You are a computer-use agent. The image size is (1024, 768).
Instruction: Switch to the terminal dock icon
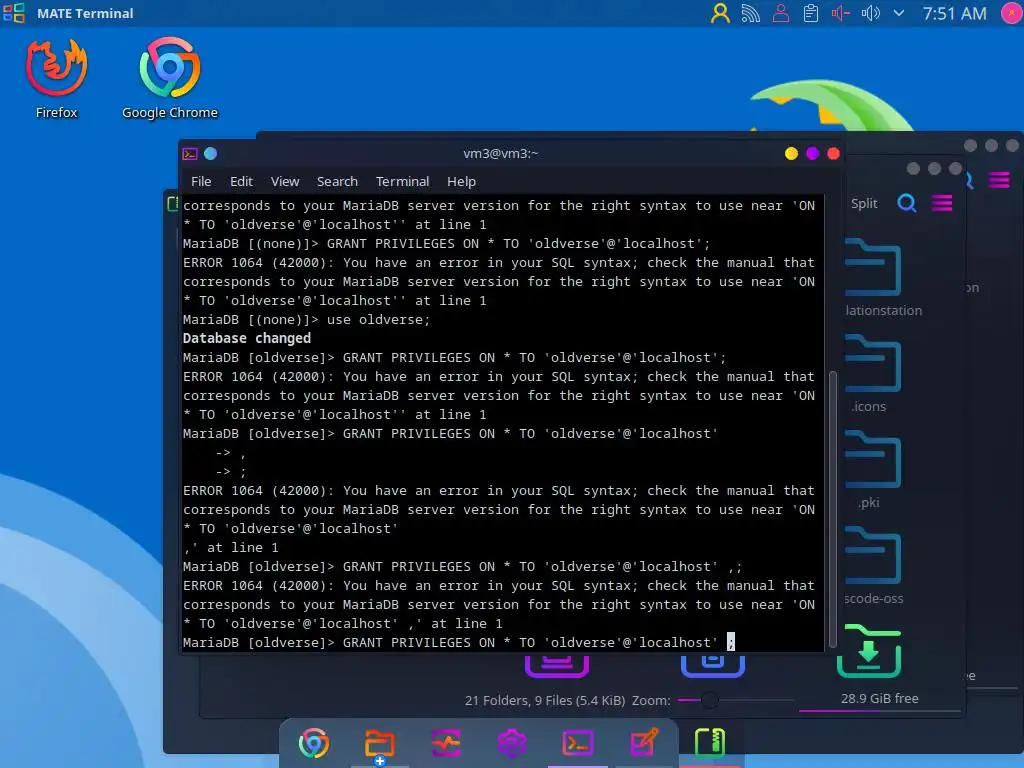578,743
